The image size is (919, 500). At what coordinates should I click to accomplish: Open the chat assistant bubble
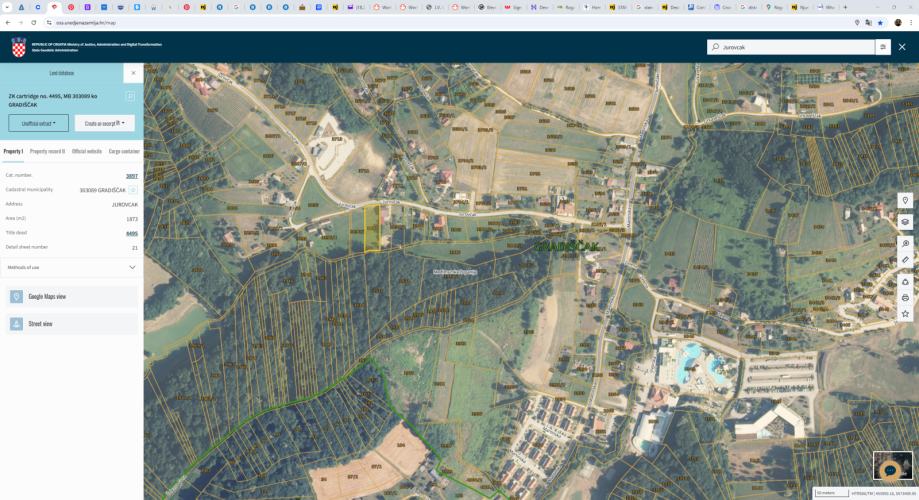click(x=889, y=470)
